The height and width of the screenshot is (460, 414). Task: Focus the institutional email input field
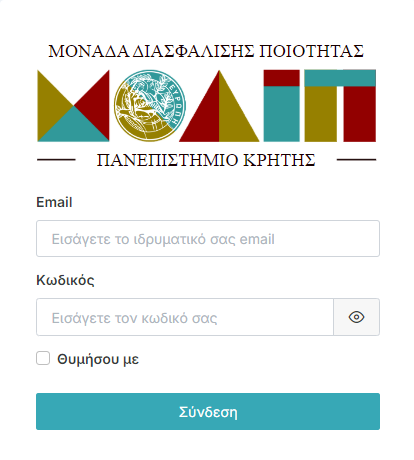coord(208,239)
